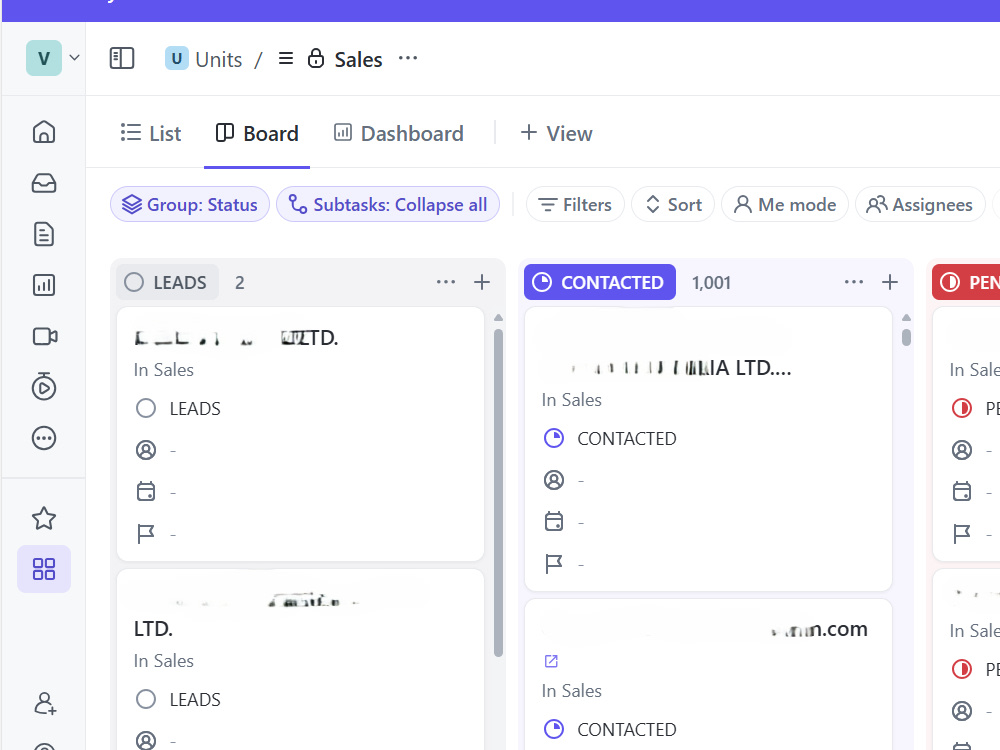Open the Sales list ellipsis menu
Screen dimensions: 1000x750
[408, 58]
